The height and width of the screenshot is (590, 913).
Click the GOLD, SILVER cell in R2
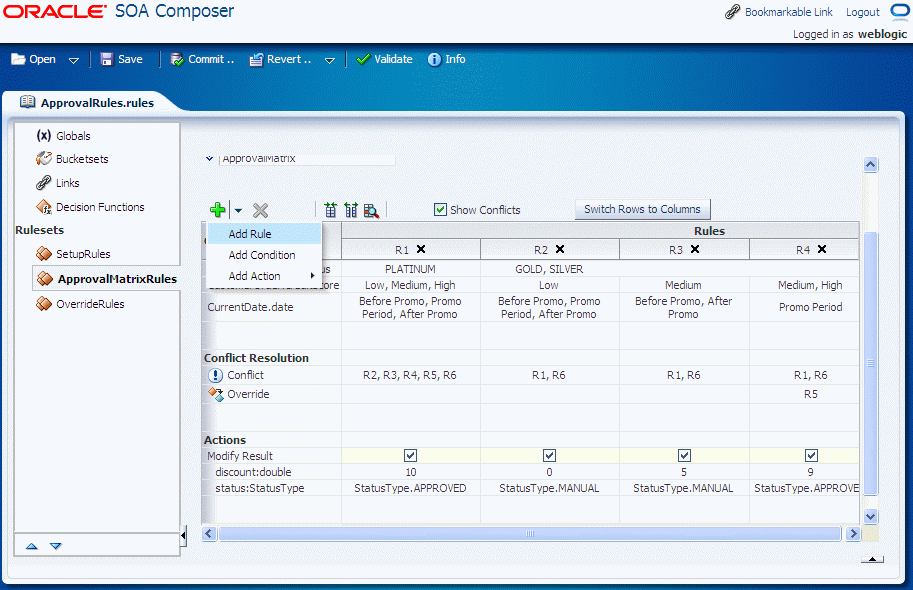click(x=549, y=269)
